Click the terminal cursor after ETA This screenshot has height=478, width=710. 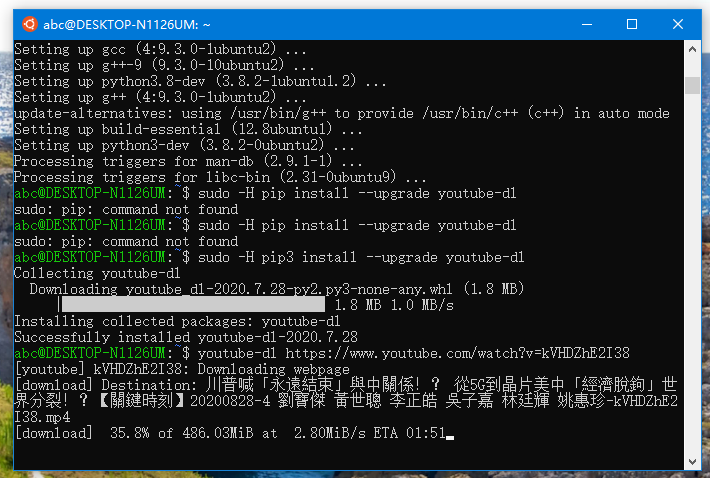450,437
